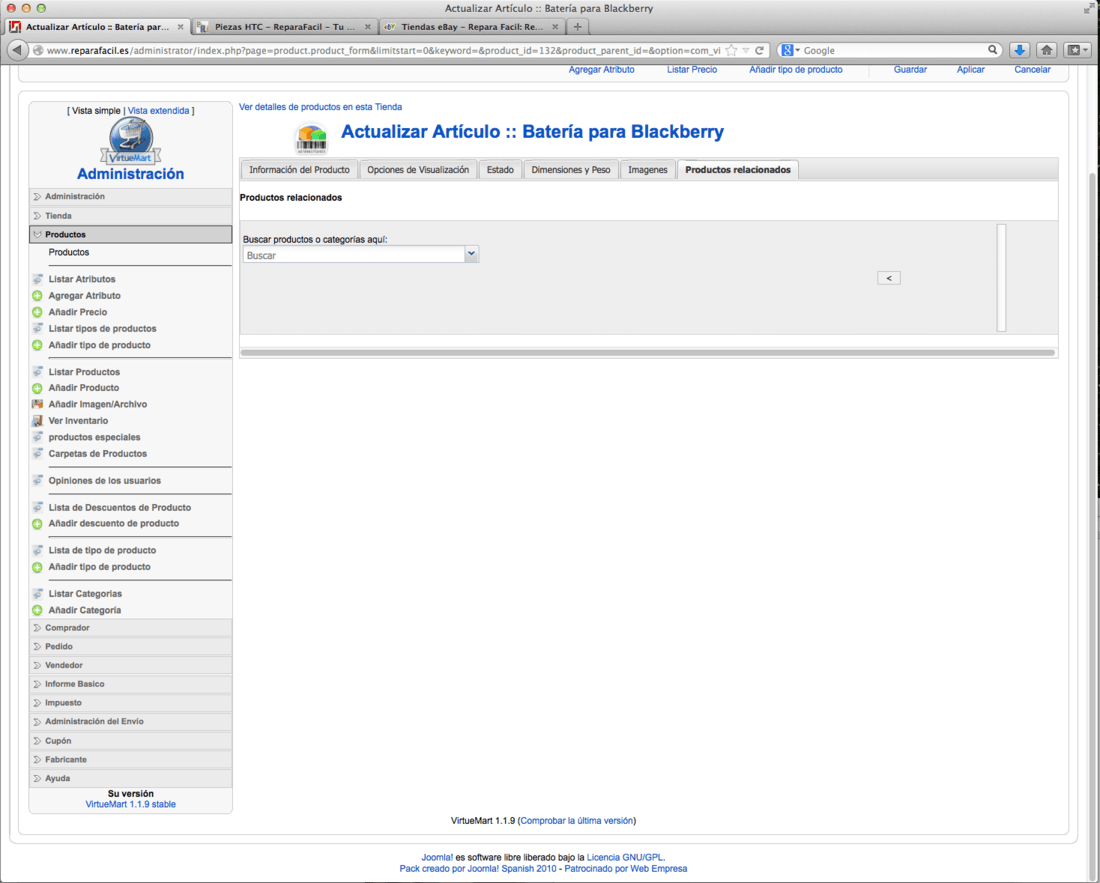Expand the Fabricante sidebar section
1100x883 pixels.
pos(130,760)
